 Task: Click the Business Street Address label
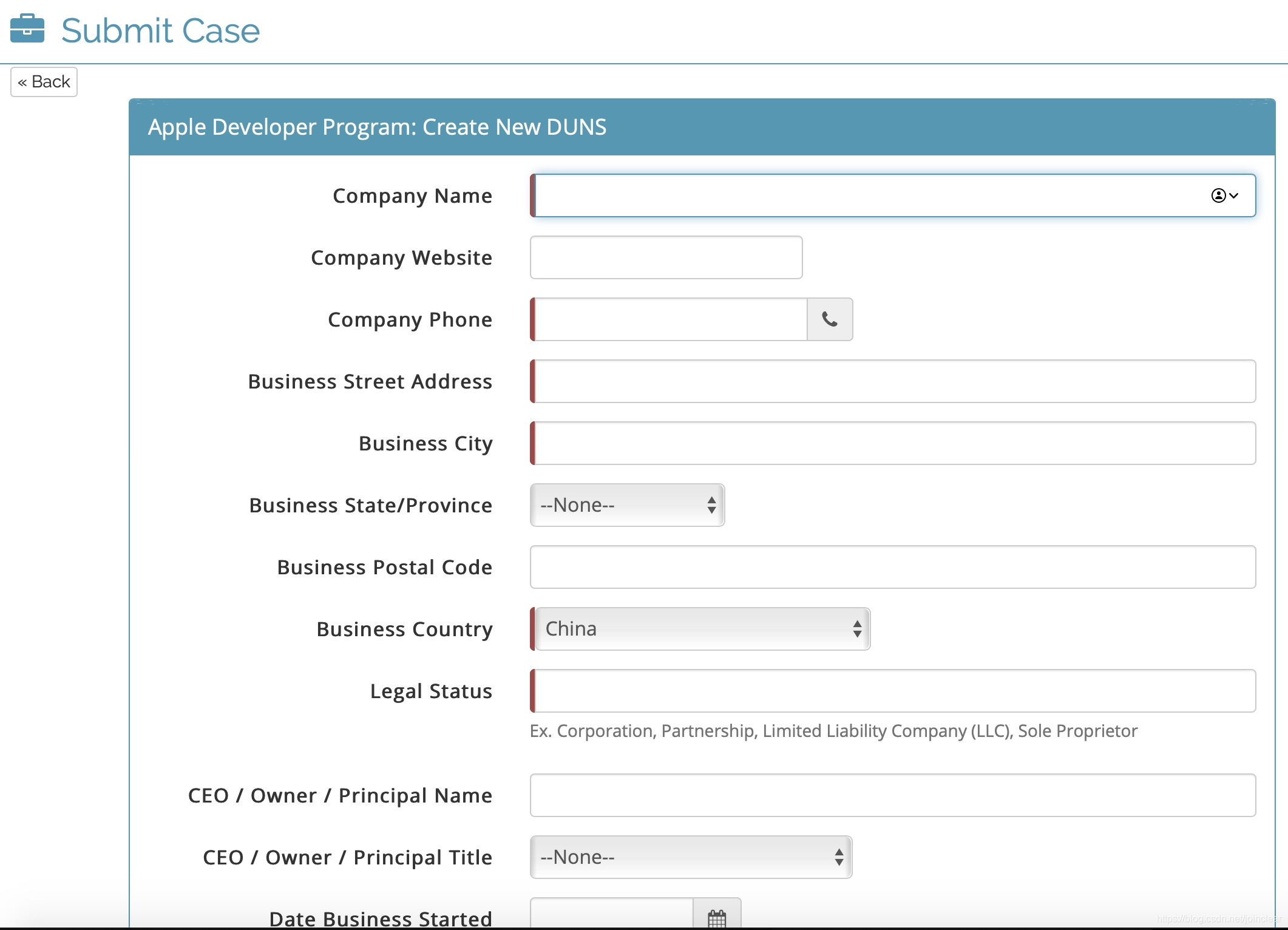[370, 382]
